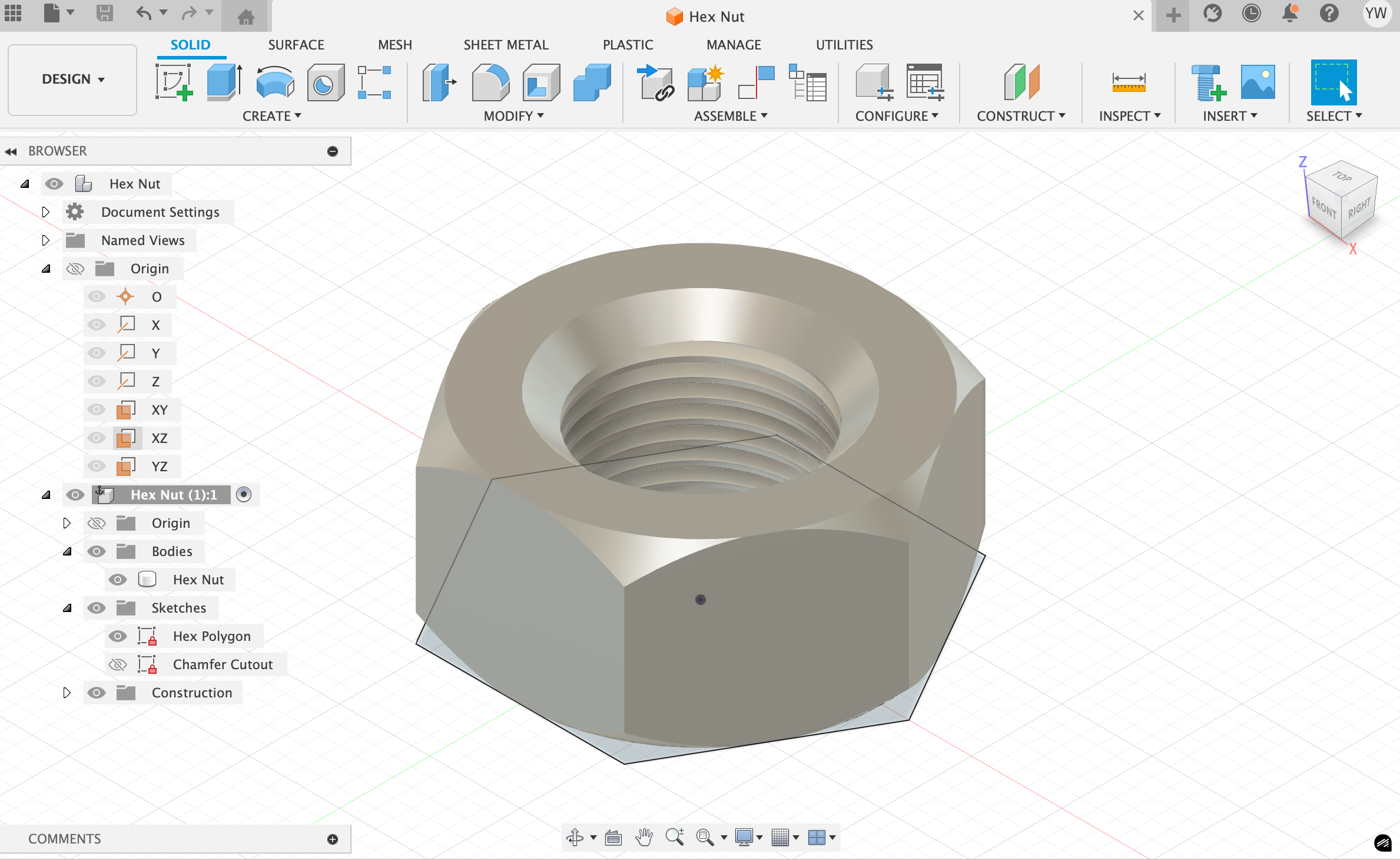Expand the Construction folder
Viewport: 1400px width, 860px height.
[x=67, y=693]
